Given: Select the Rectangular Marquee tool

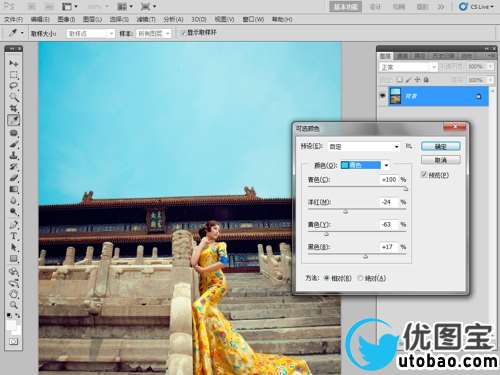Looking at the screenshot, I should 14,75.
